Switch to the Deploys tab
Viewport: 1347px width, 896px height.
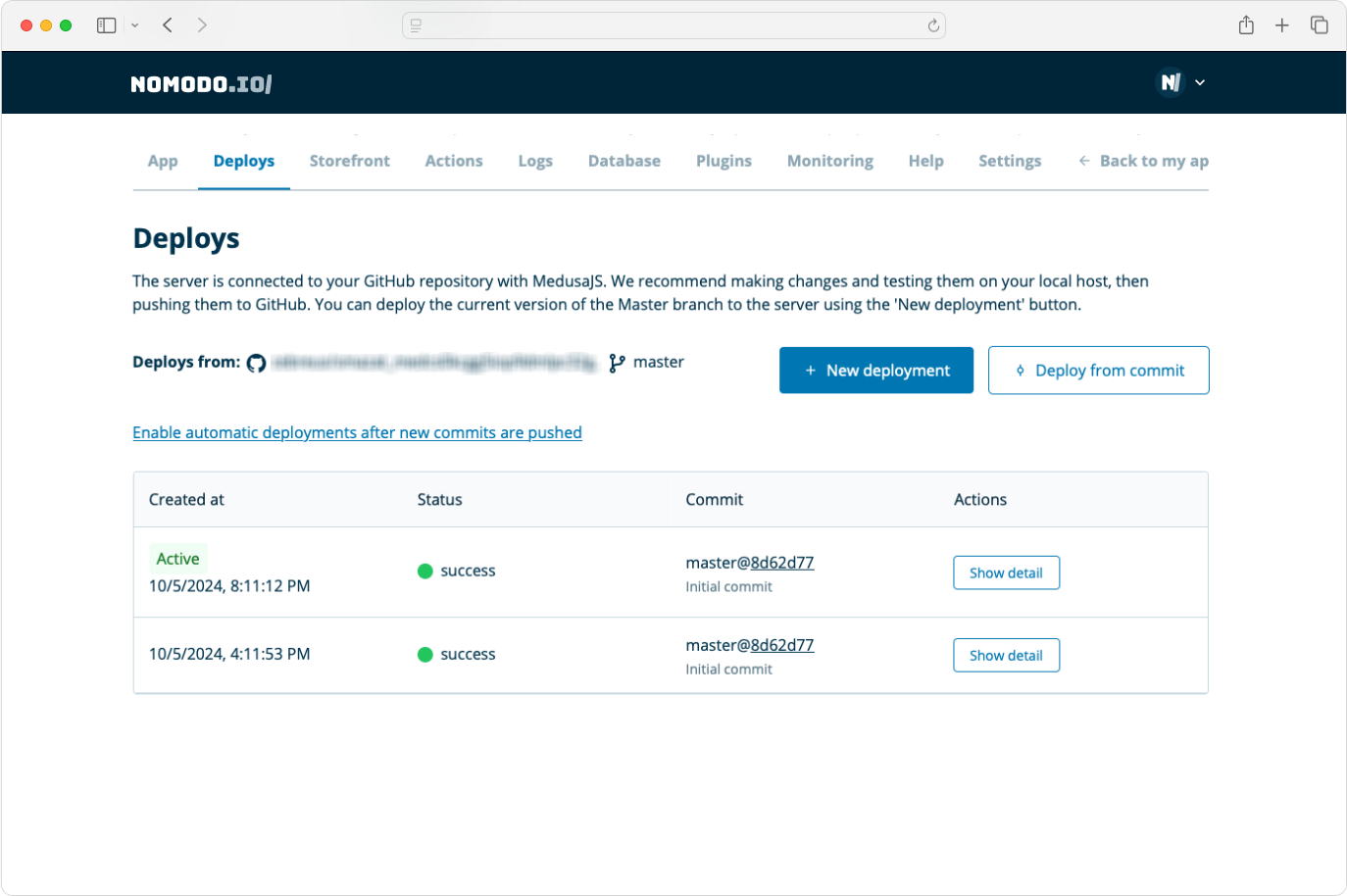click(243, 160)
